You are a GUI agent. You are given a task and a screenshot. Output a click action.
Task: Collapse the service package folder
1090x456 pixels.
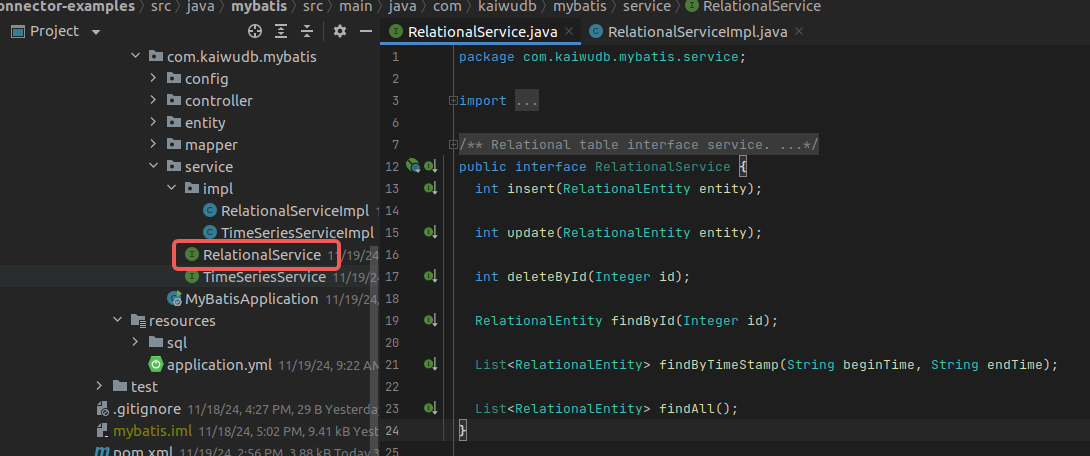tap(153, 167)
